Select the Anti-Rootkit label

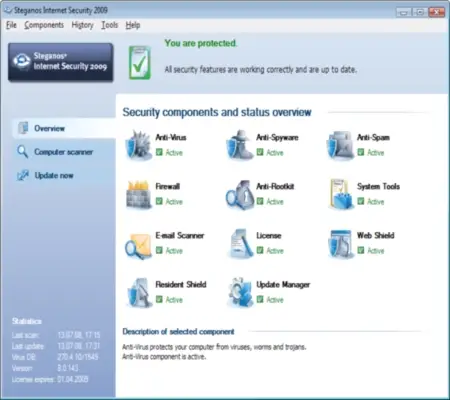pyautogui.click(x=275, y=186)
